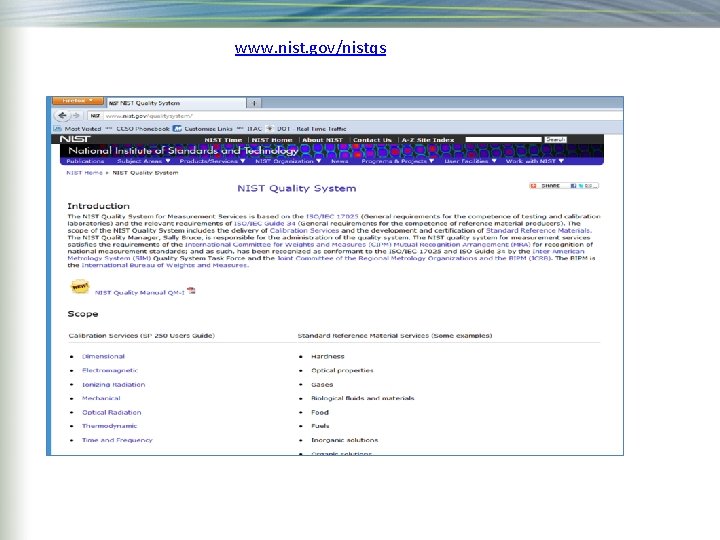Open the NIST Quality Manual QM-I link
Viewport: 720px width, 540px height.
[140, 292]
